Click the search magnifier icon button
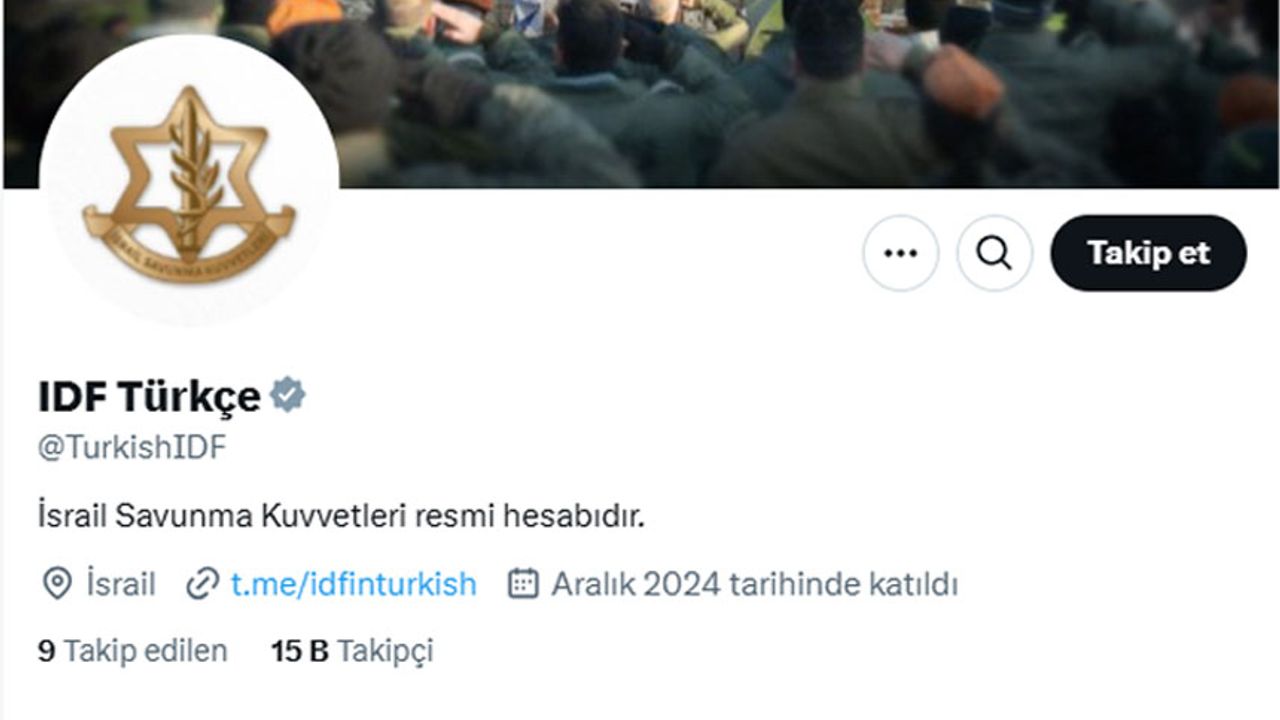 [994, 253]
